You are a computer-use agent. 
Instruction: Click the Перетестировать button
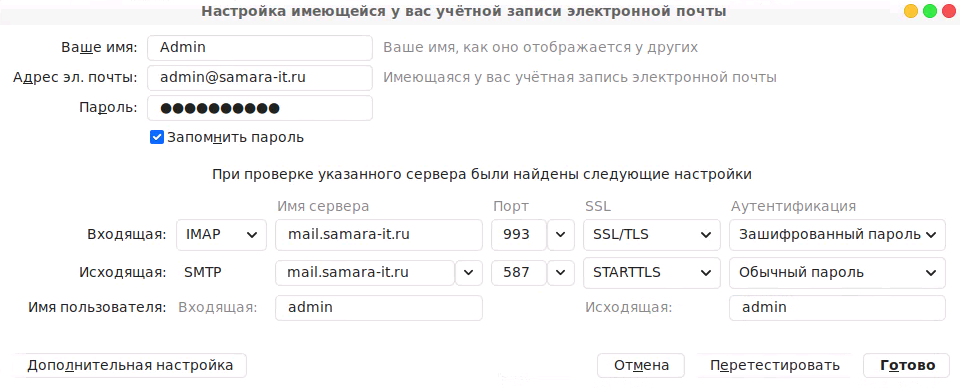click(774, 365)
